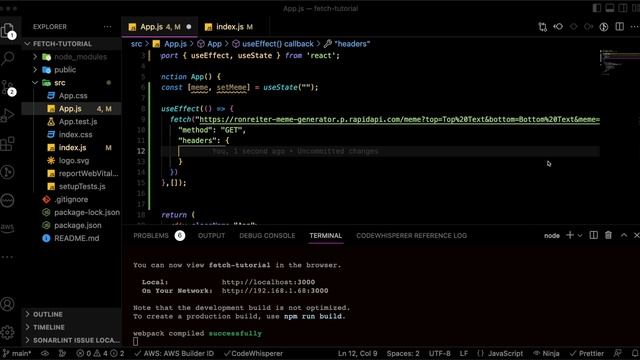
Task: Change indentation via Spaces: 2
Action: [403, 353]
